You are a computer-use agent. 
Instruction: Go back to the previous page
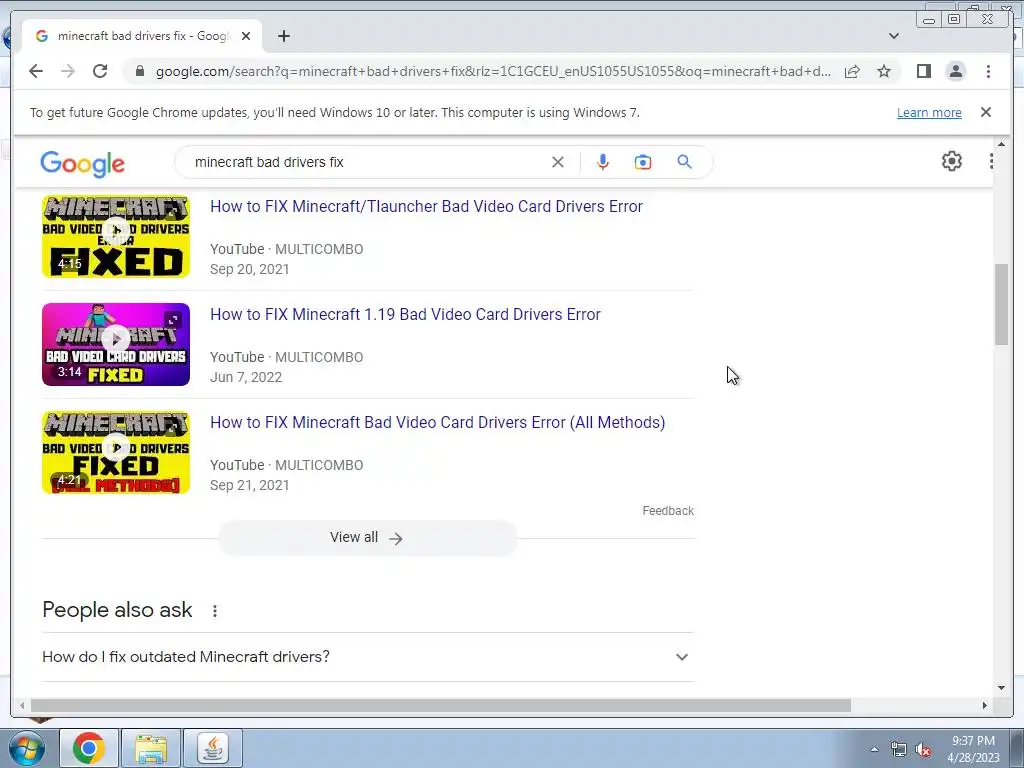[x=36, y=71]
